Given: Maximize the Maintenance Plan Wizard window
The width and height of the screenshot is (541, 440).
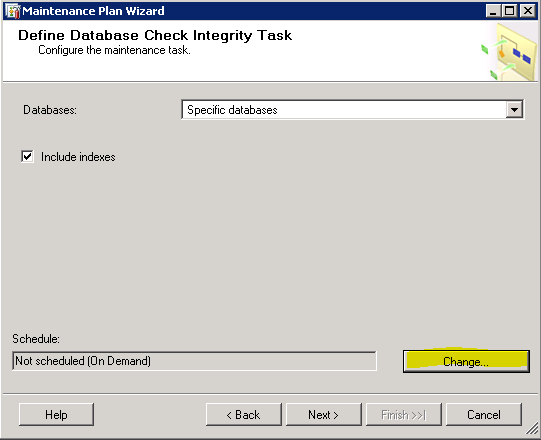Looking at the screenshot, I should coord(510,11).
